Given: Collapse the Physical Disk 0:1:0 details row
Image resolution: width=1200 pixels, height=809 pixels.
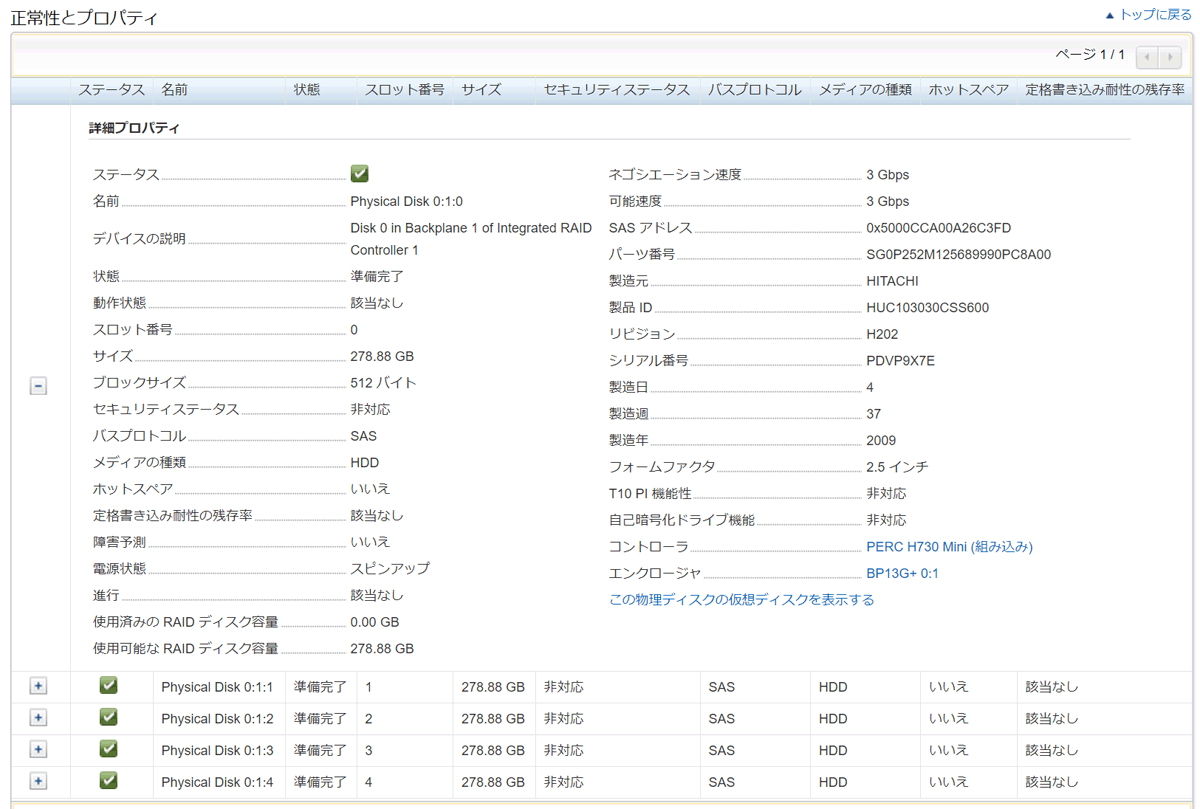Looking at the screenshot, I should point(38,386).
